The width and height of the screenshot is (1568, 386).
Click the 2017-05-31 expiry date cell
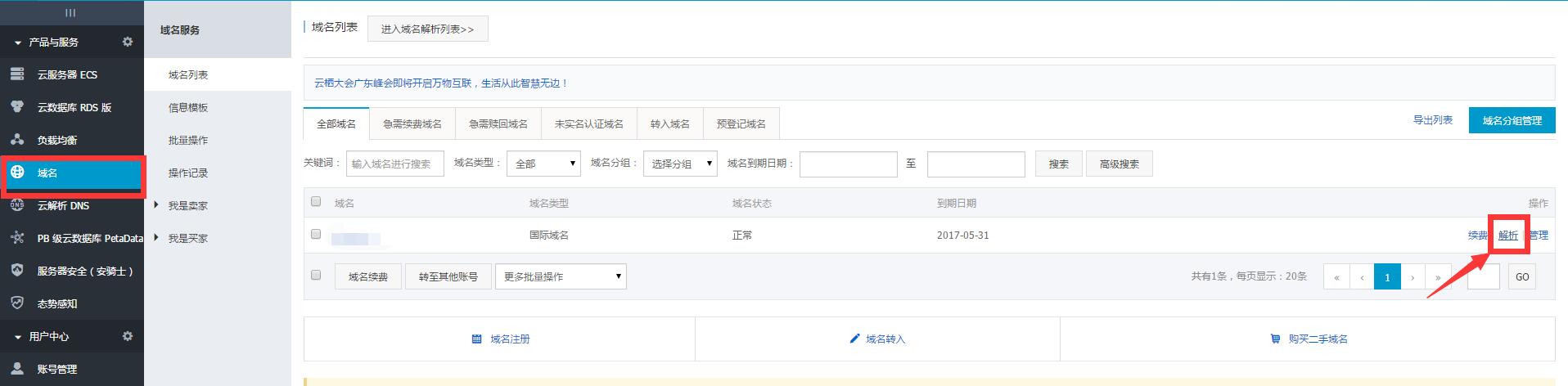(962, 236)
